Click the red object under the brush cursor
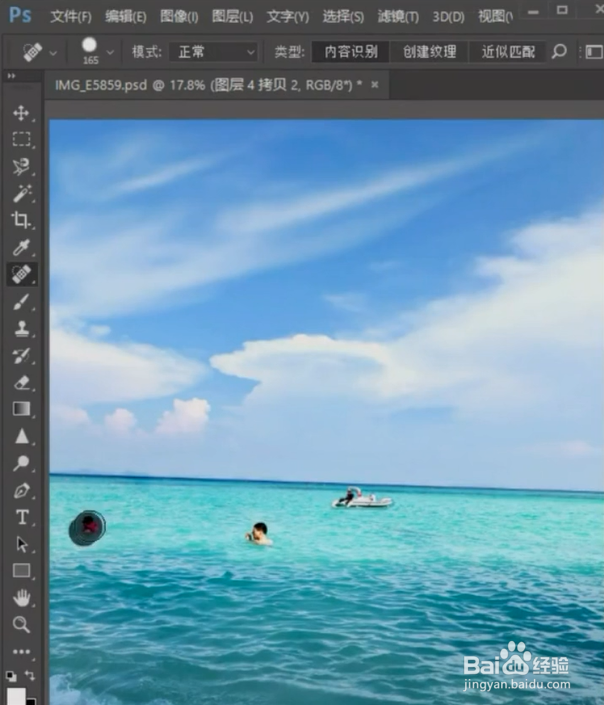Image resolution: width=604 pixels, height=705 pixels. [x=90, y=525]
